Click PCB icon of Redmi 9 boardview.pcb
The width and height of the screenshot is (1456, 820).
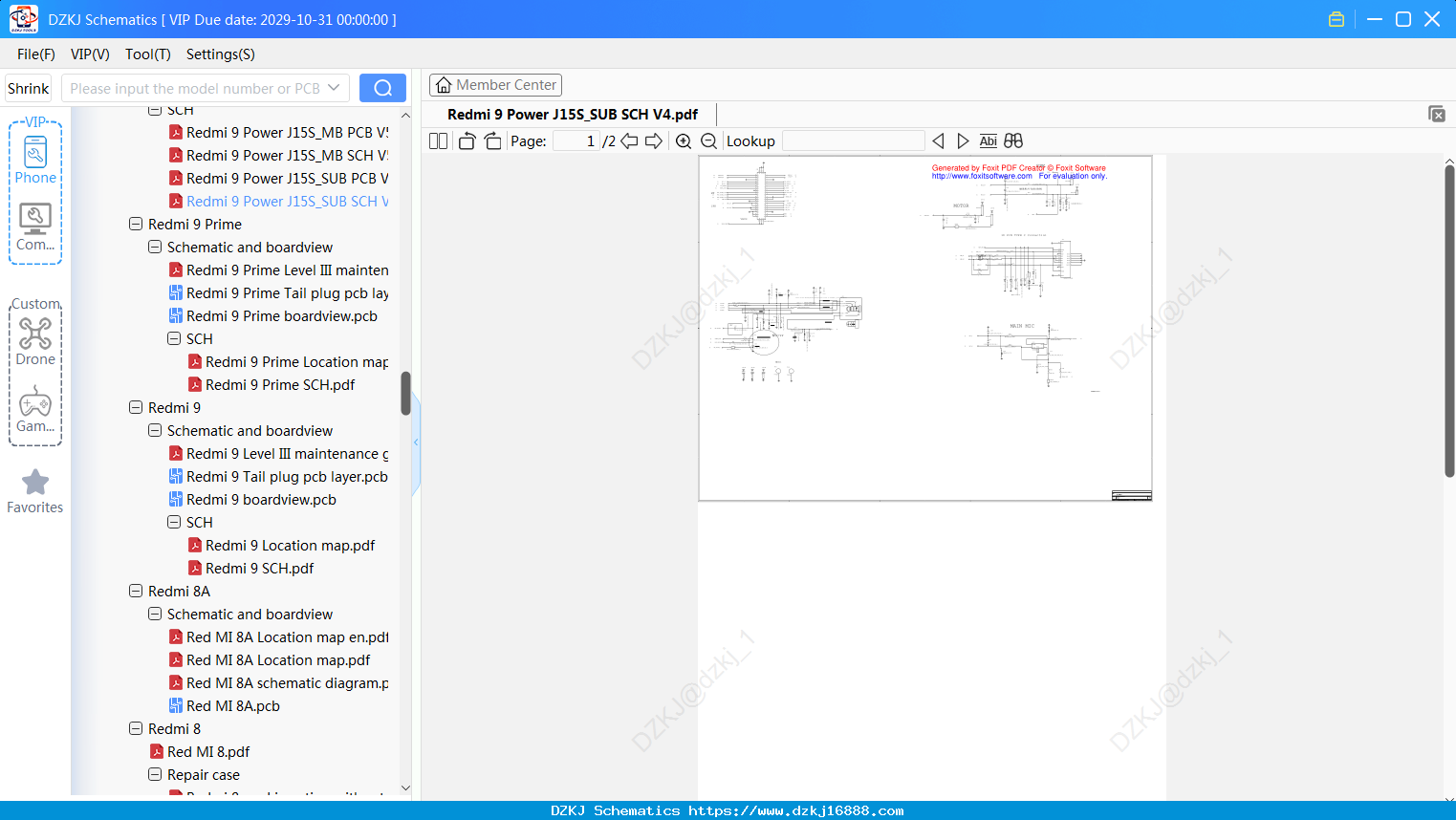[x=176, y=500]
